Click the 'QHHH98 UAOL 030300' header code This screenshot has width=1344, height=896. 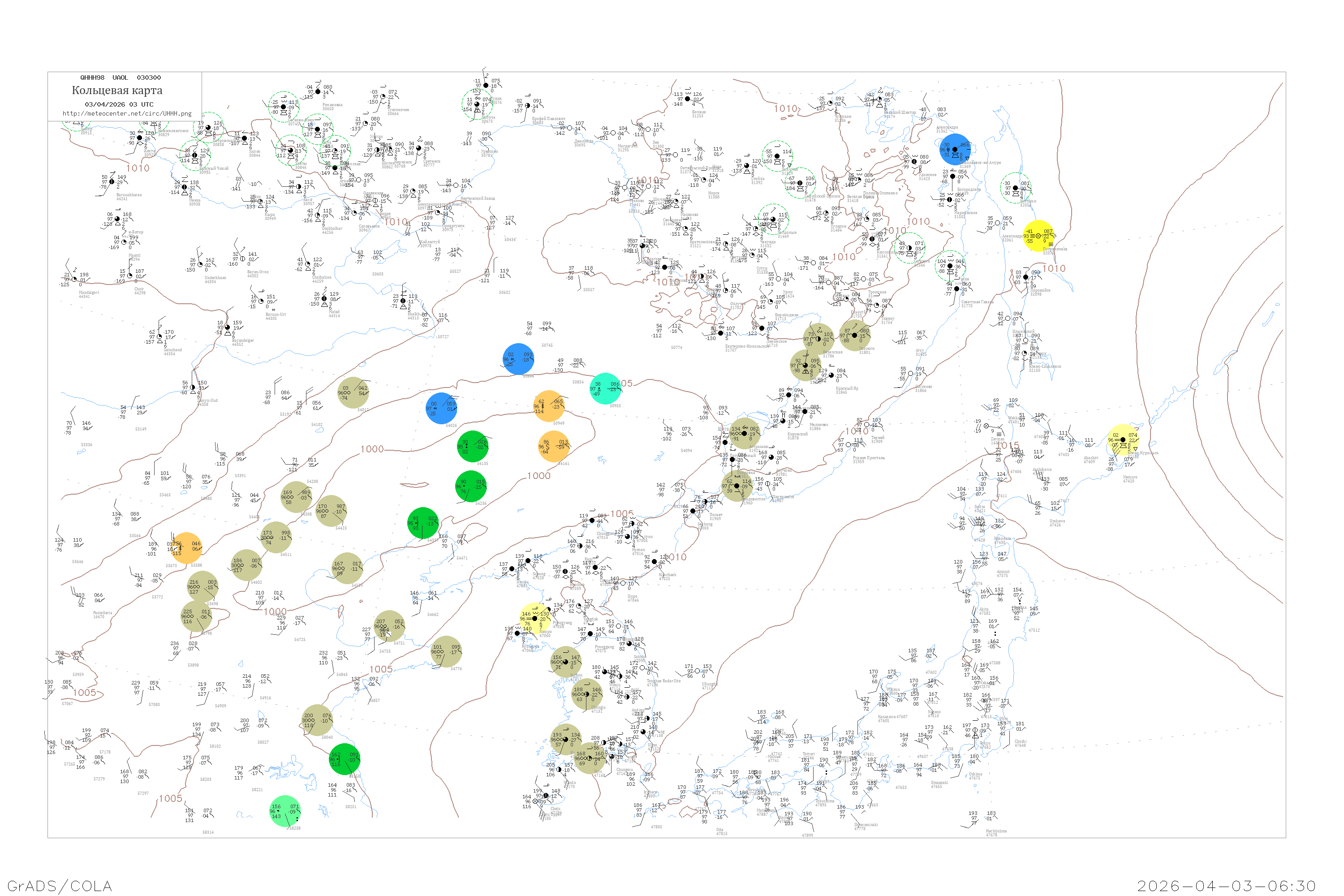120,78
